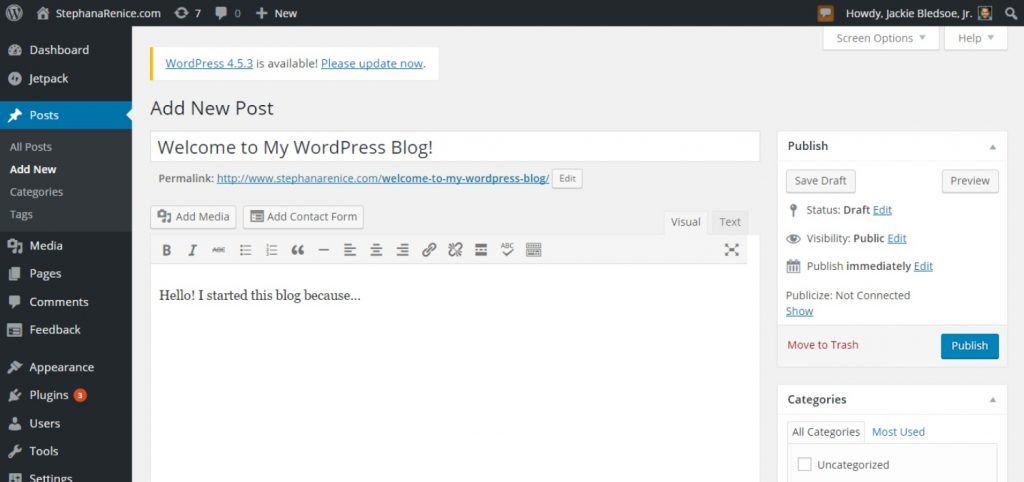Click in the post title field
The image size is (1024, 482).
[455, 147]
